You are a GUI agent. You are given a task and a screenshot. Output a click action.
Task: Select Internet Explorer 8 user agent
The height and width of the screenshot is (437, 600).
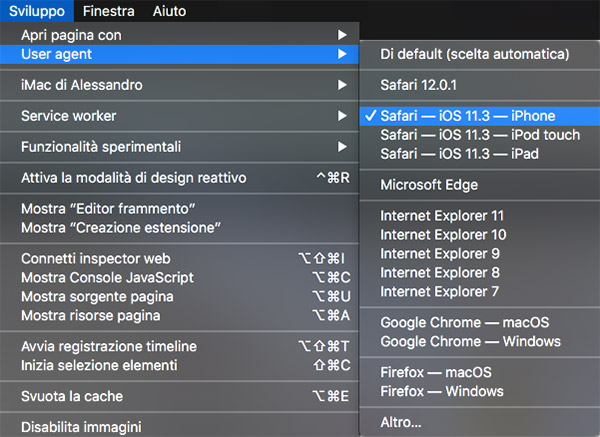click(480, 273)
